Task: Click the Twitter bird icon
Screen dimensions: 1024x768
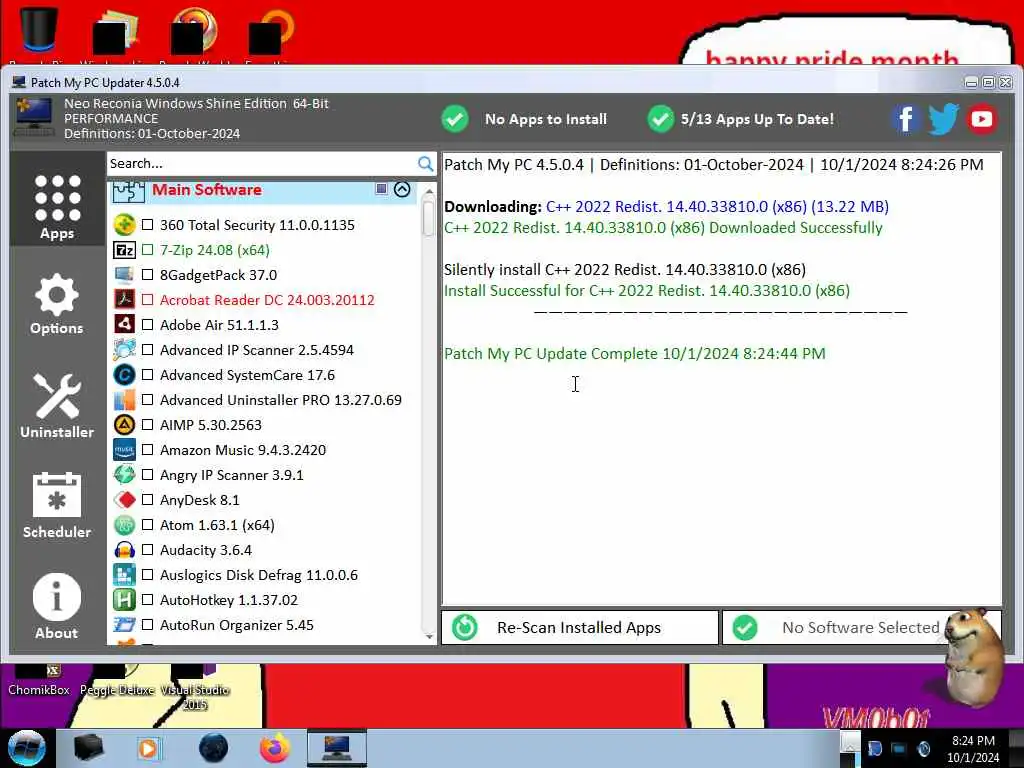Action: [x=943, y=119]
